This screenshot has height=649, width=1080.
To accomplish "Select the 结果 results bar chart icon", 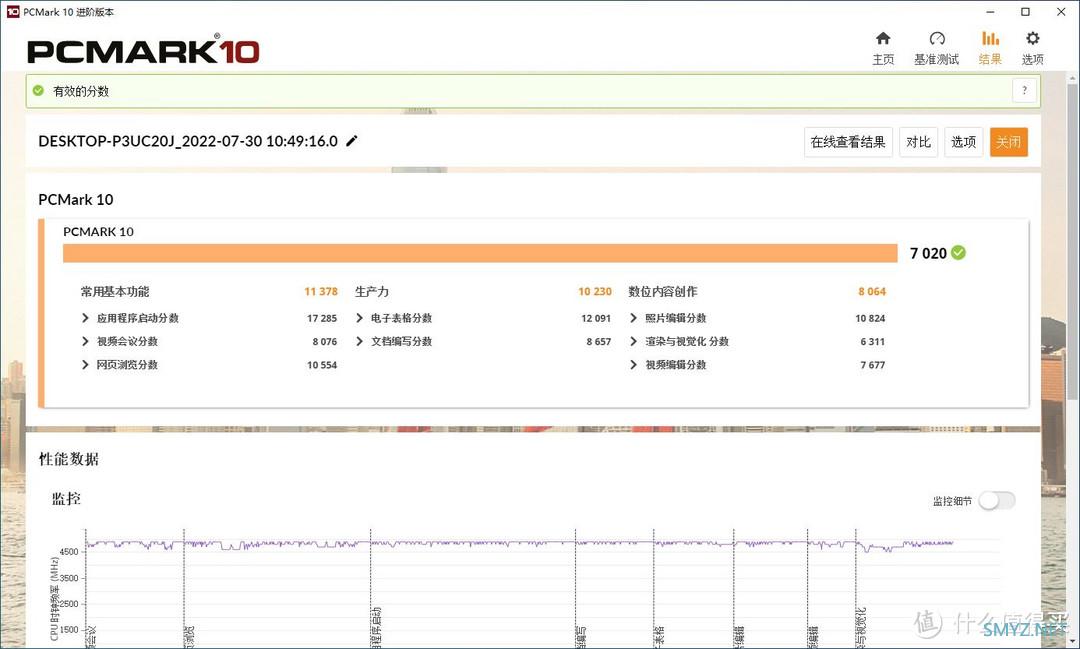I will [990, 39].
